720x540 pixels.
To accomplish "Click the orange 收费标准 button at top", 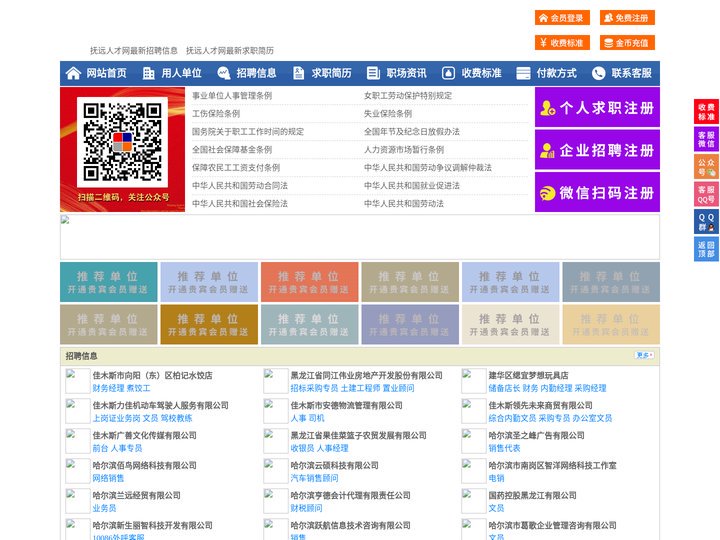I will click(562, 43).
